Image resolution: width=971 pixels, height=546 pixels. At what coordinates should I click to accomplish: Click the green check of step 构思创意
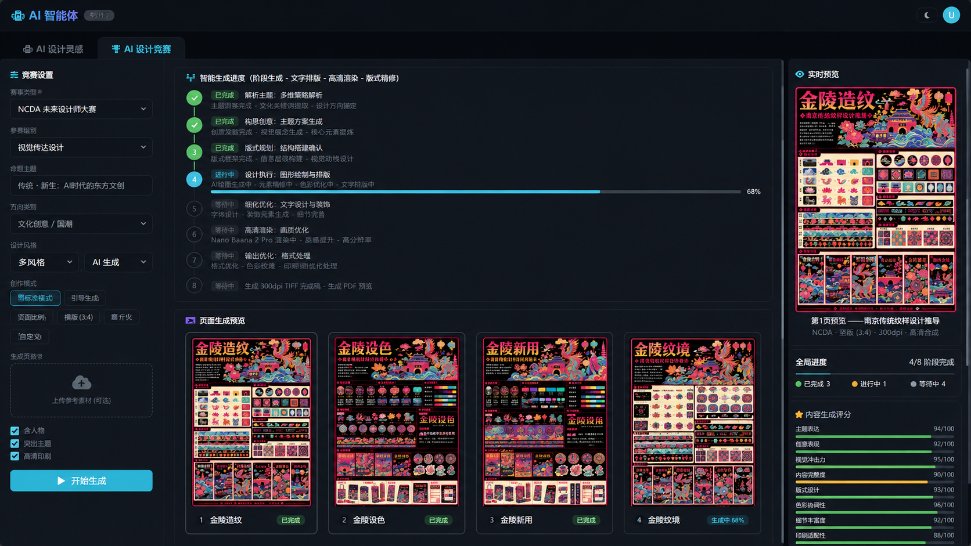194,124
